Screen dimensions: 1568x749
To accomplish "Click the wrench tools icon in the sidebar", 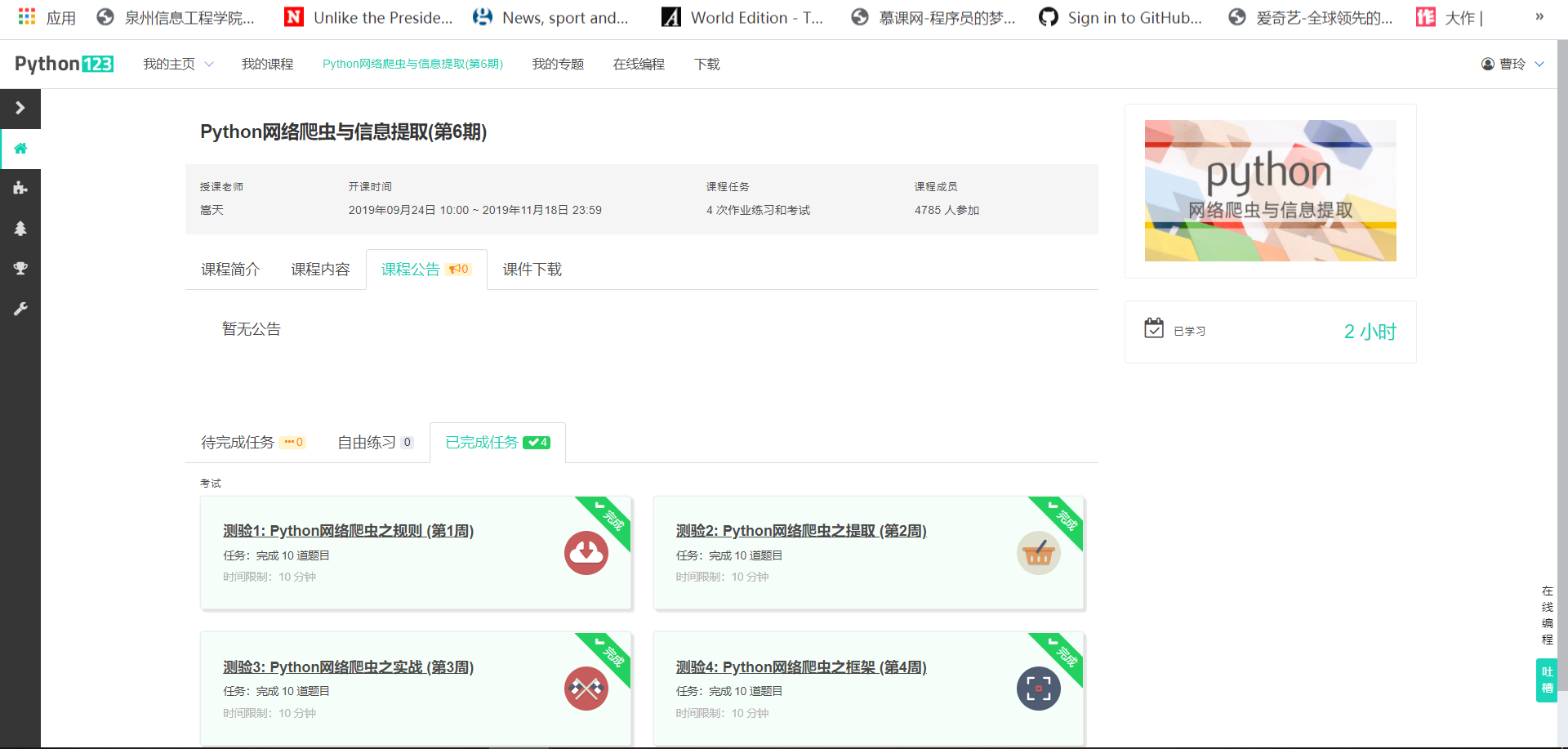I will click(x=20, y=309).
